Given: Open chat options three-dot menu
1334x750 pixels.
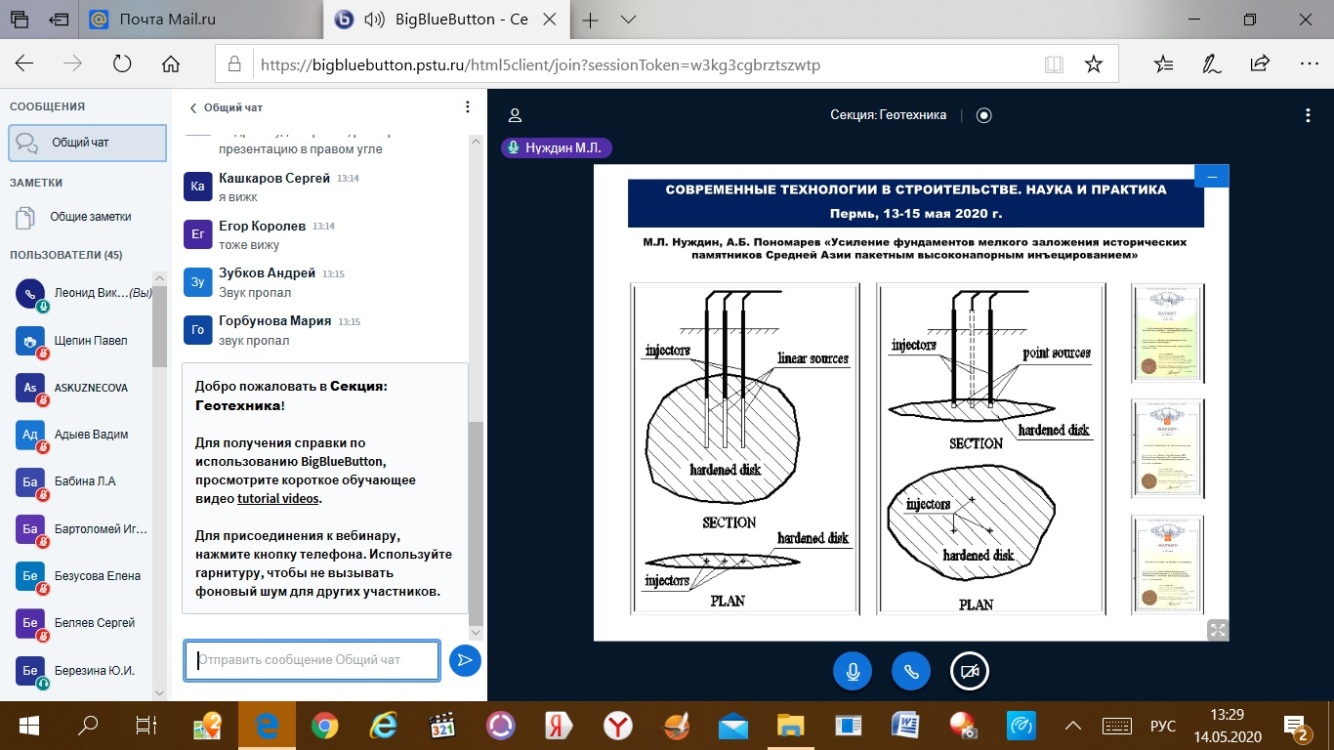Looking at the screenshot, I should coord(467,107).
